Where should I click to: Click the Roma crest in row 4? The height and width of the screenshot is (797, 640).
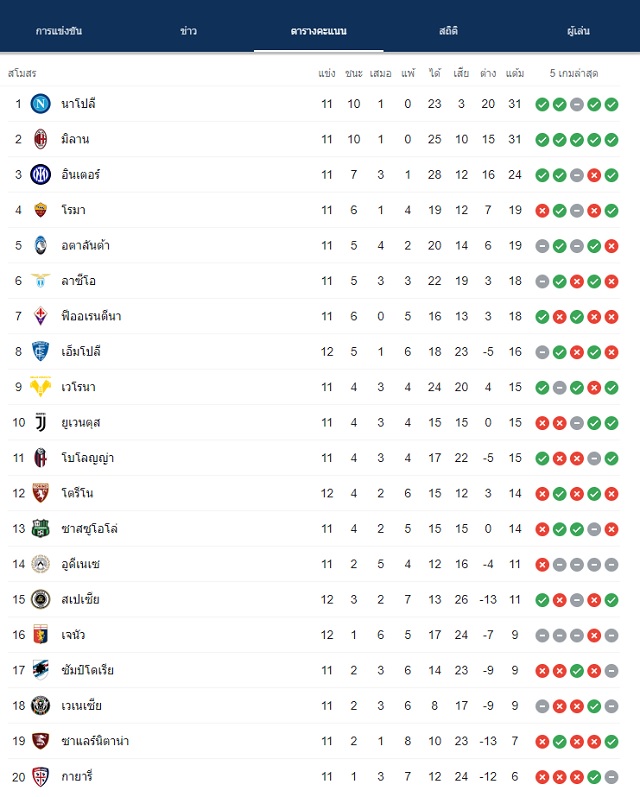pyautogui.click(x=41, y=210)
